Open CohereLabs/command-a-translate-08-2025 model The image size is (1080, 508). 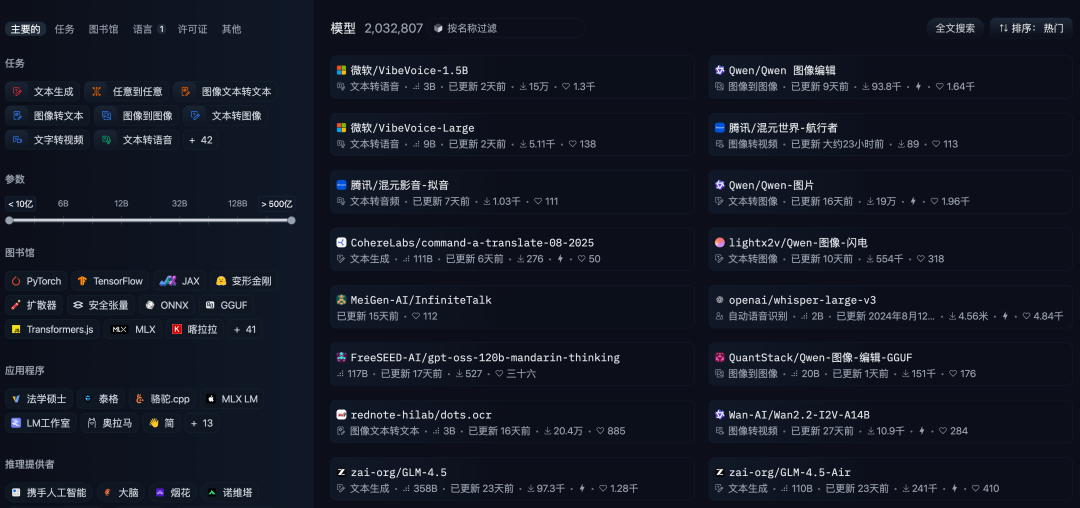coord(512,250)
